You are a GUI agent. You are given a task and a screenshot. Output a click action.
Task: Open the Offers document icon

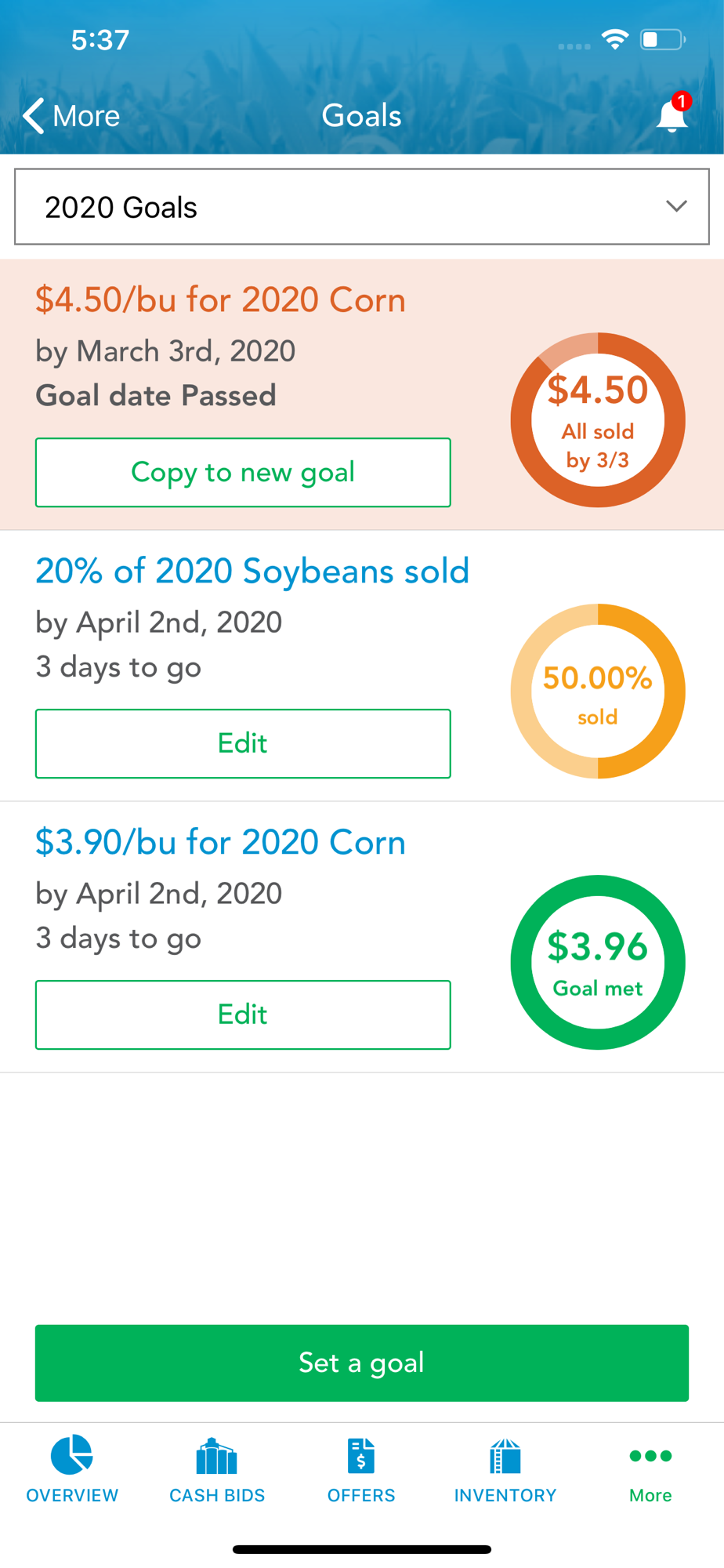coord(361,1456)
